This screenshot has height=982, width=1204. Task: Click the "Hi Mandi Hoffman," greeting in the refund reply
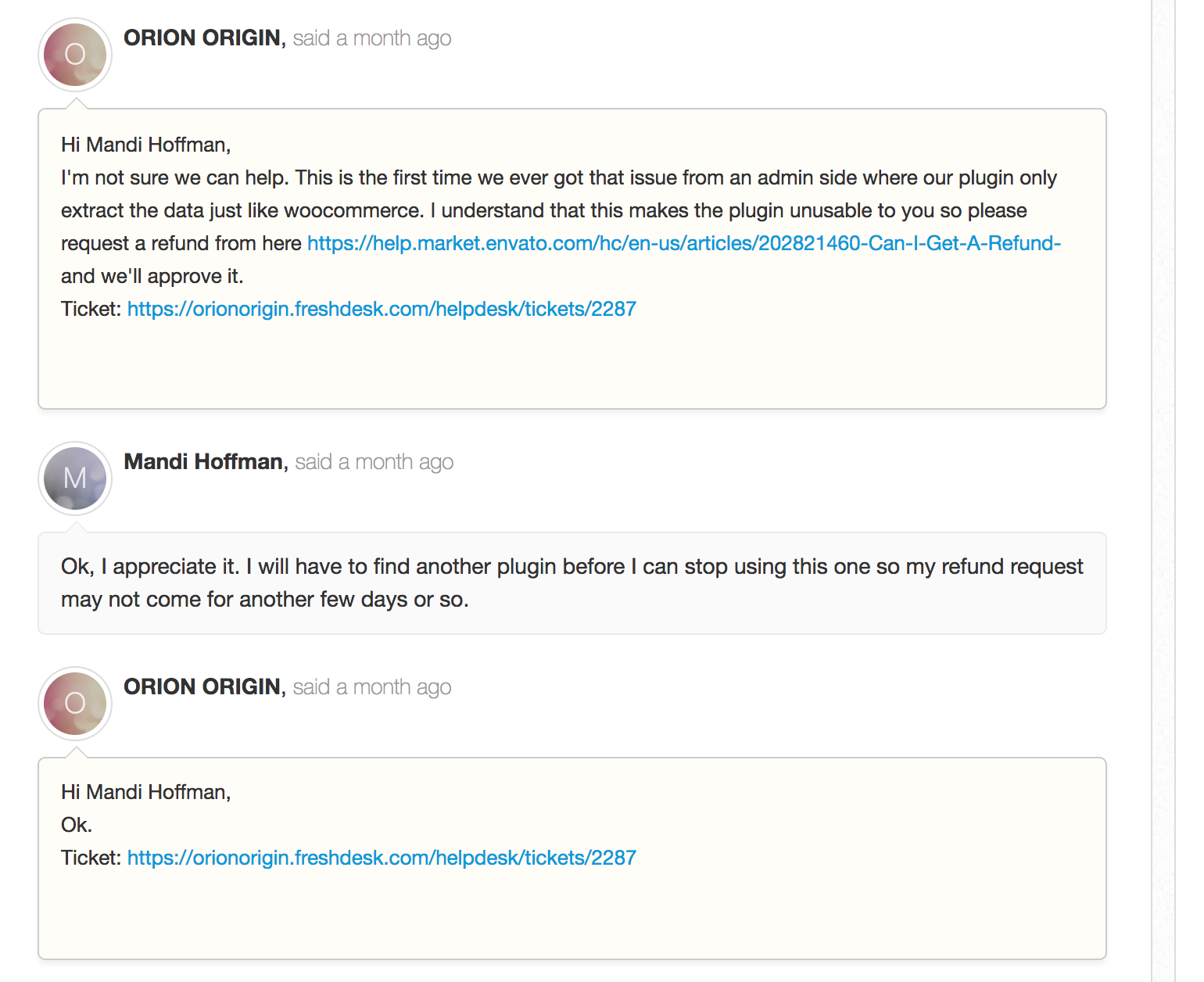(146, 145)
